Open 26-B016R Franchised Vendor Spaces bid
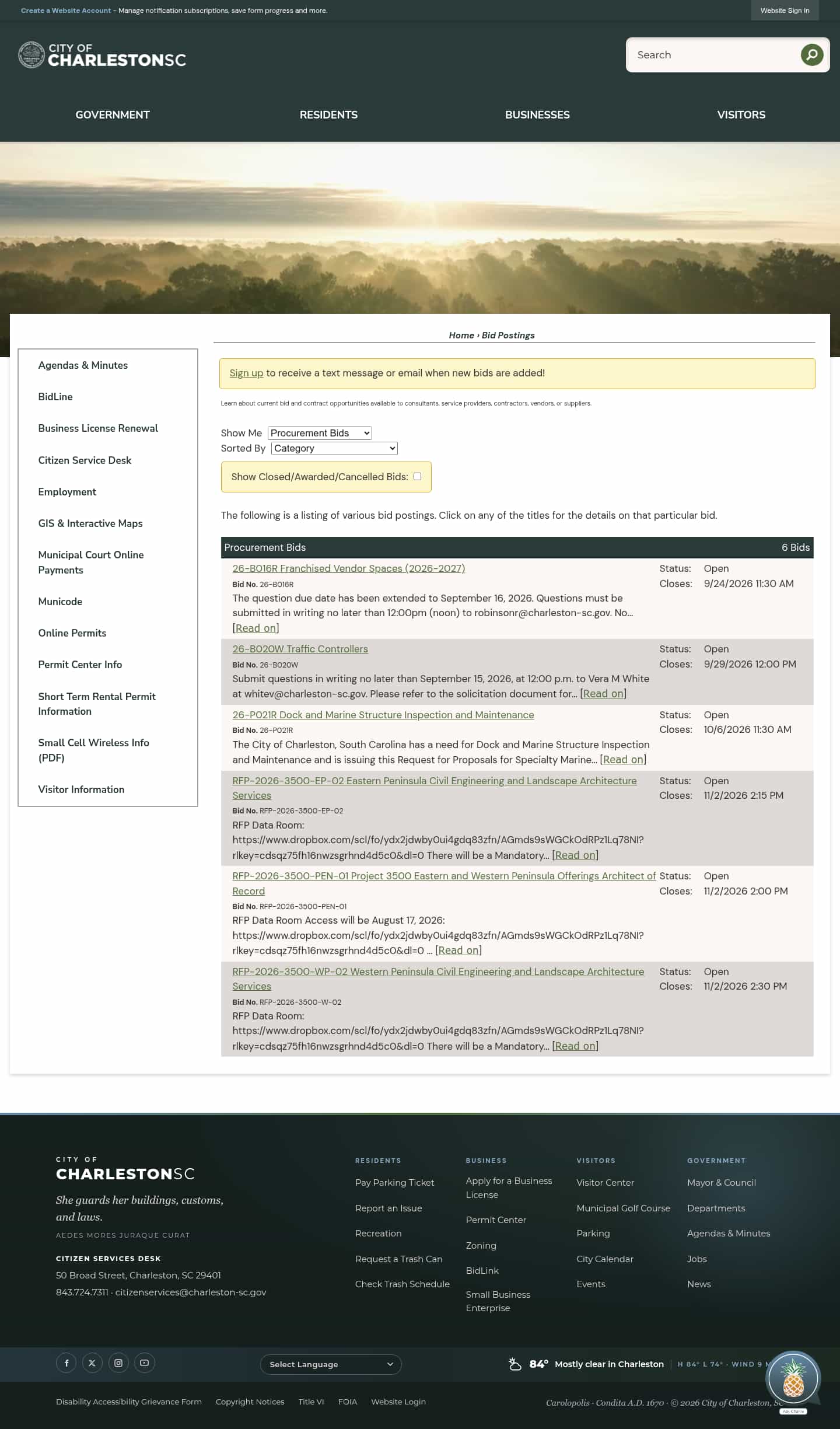Viewport: 840px width, 1429px height. click(x=349, y=568)
